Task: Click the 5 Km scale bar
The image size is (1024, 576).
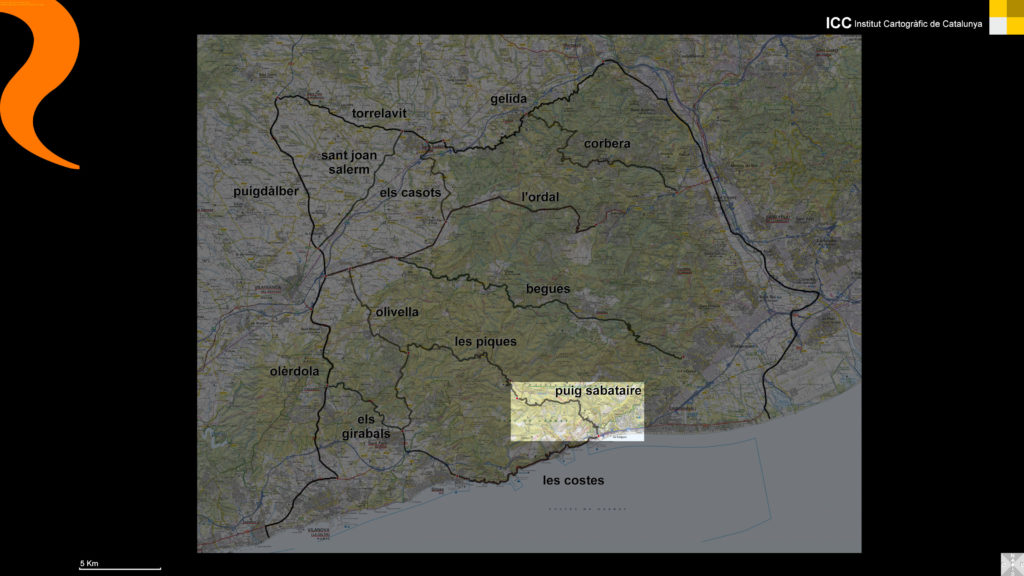Action: (x=120, y=566)
